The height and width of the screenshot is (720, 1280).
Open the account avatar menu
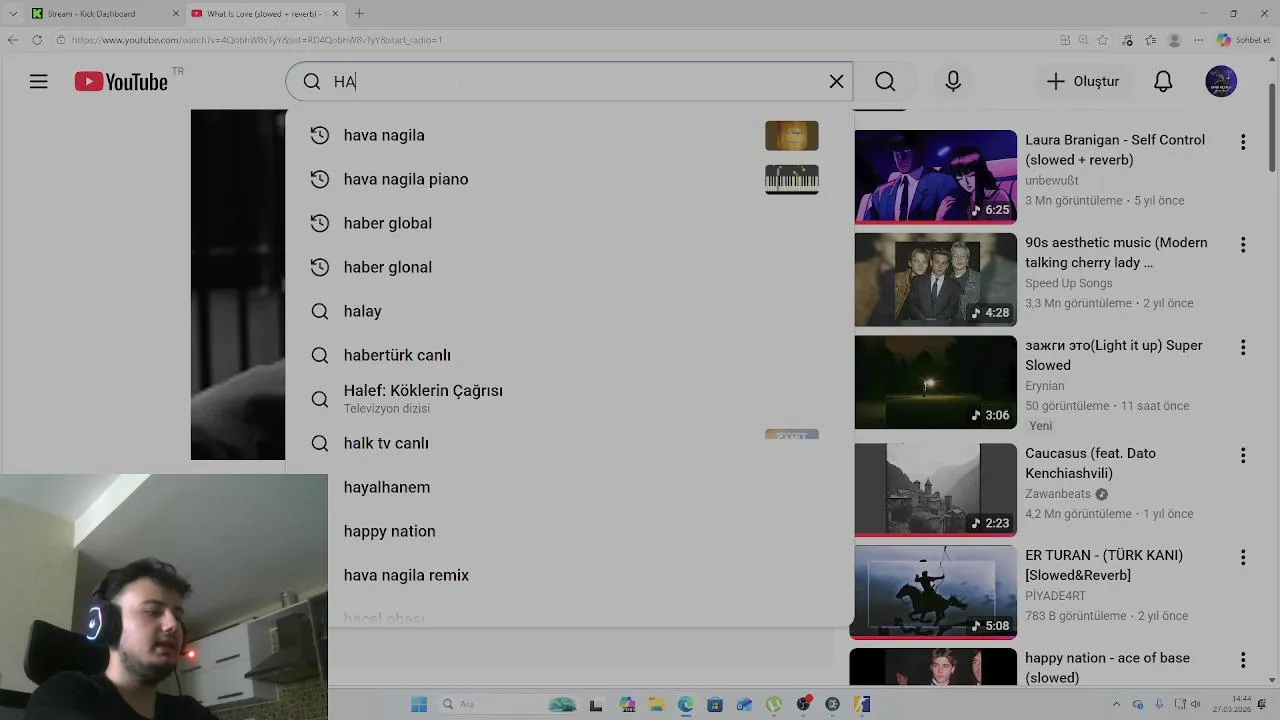tap(1221, 82)
